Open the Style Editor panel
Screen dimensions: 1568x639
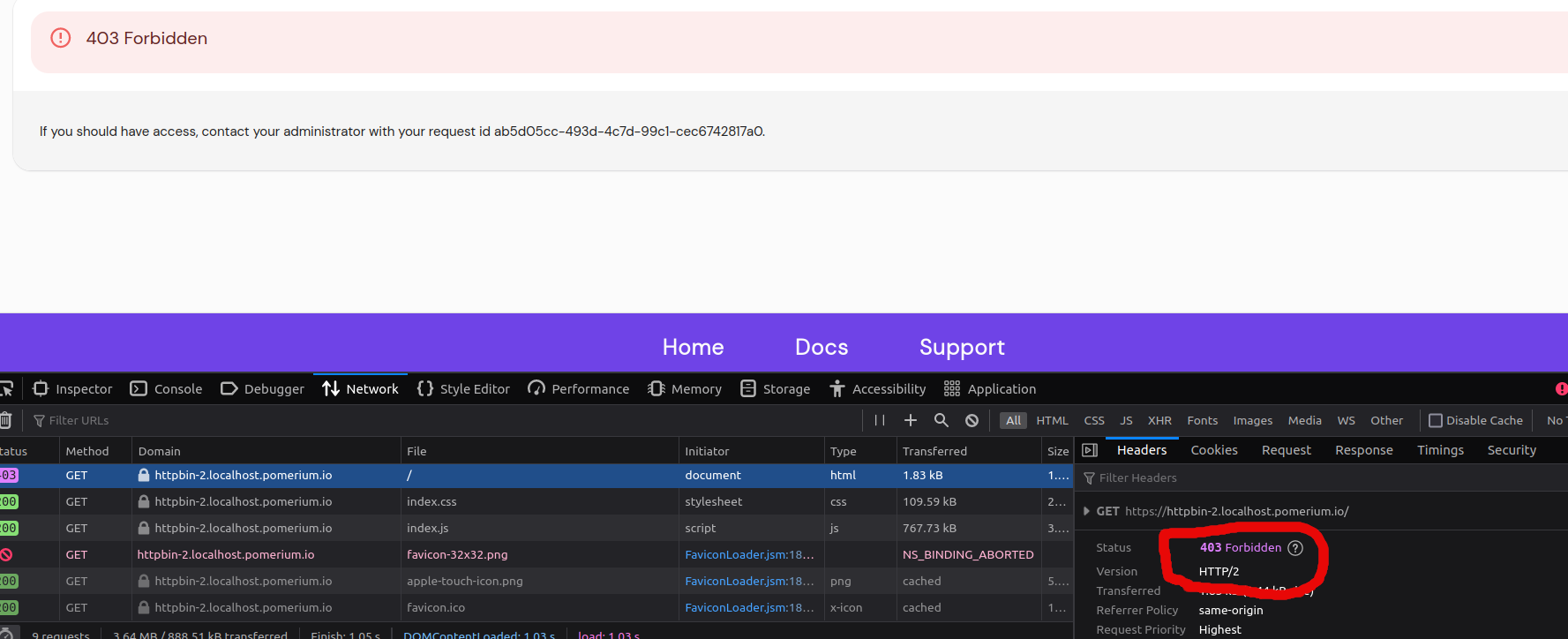tap(463, 388)
